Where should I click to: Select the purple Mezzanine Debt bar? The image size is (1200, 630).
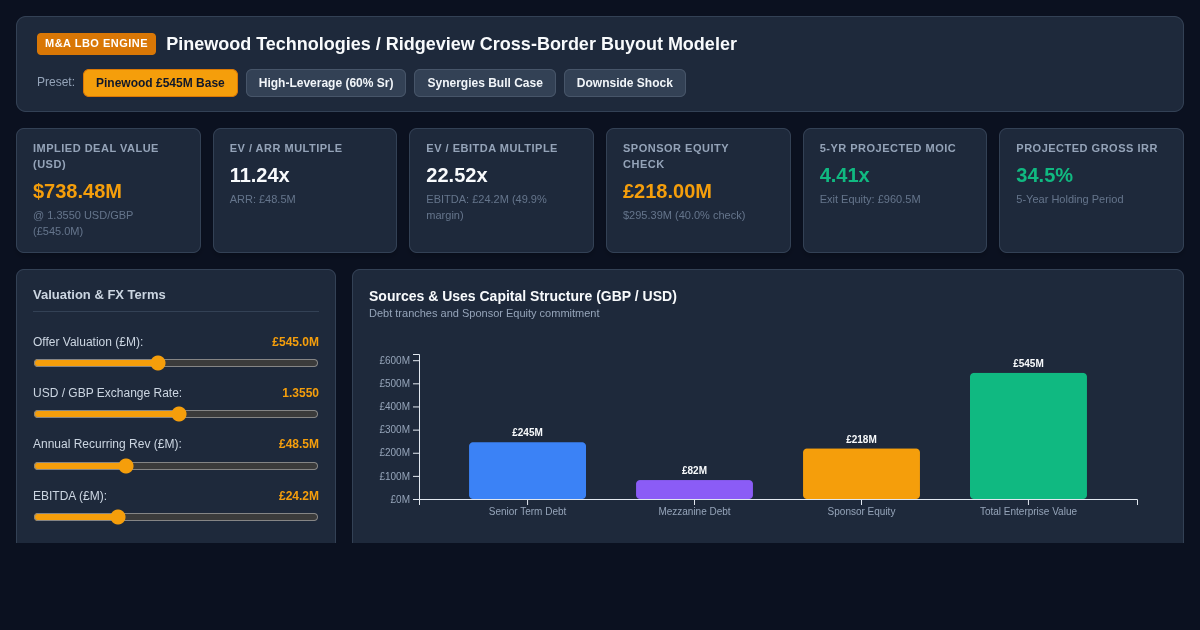(694, 490)
